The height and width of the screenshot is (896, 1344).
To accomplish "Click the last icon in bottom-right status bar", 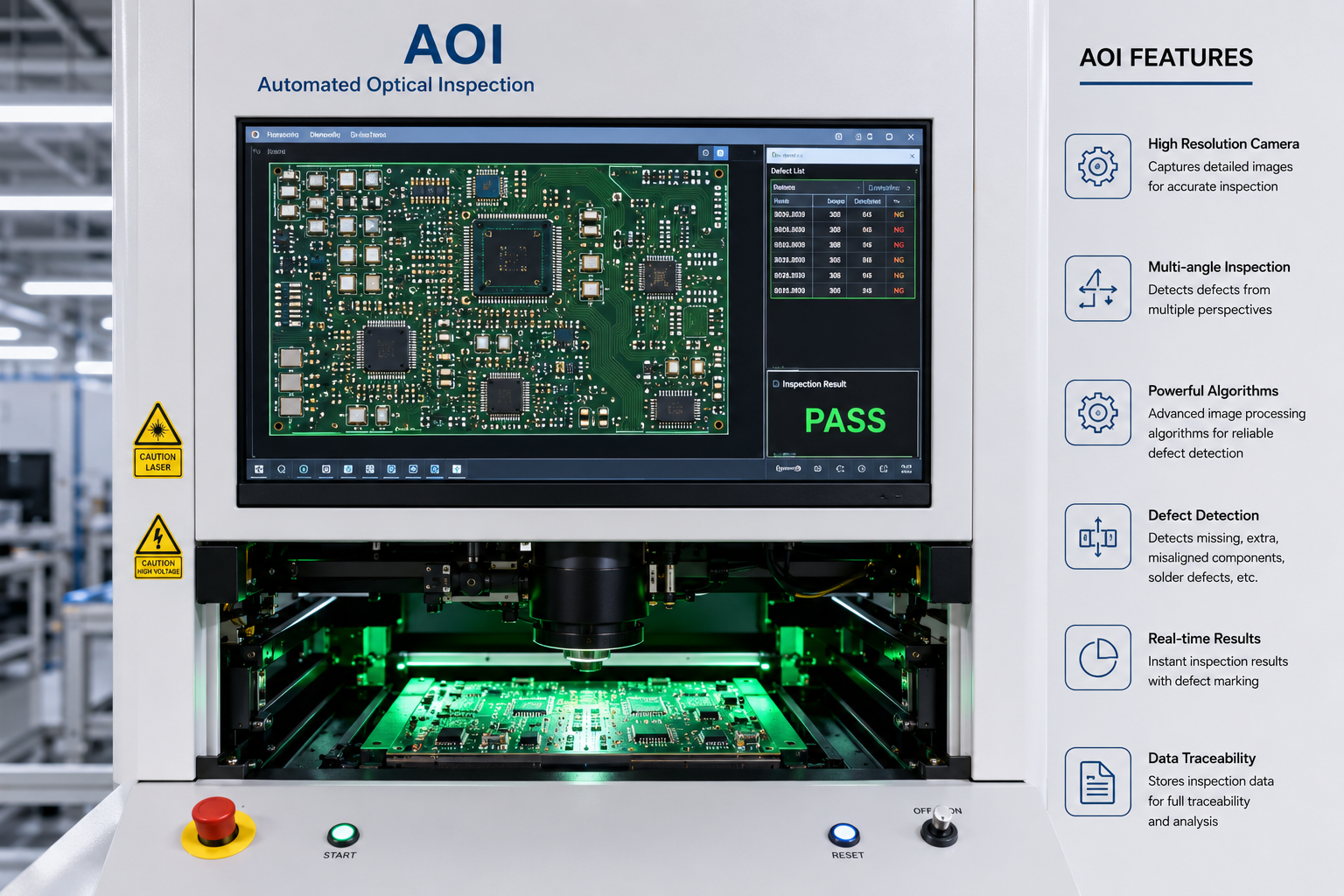I will pyautogui.click(x=906, y=469).
